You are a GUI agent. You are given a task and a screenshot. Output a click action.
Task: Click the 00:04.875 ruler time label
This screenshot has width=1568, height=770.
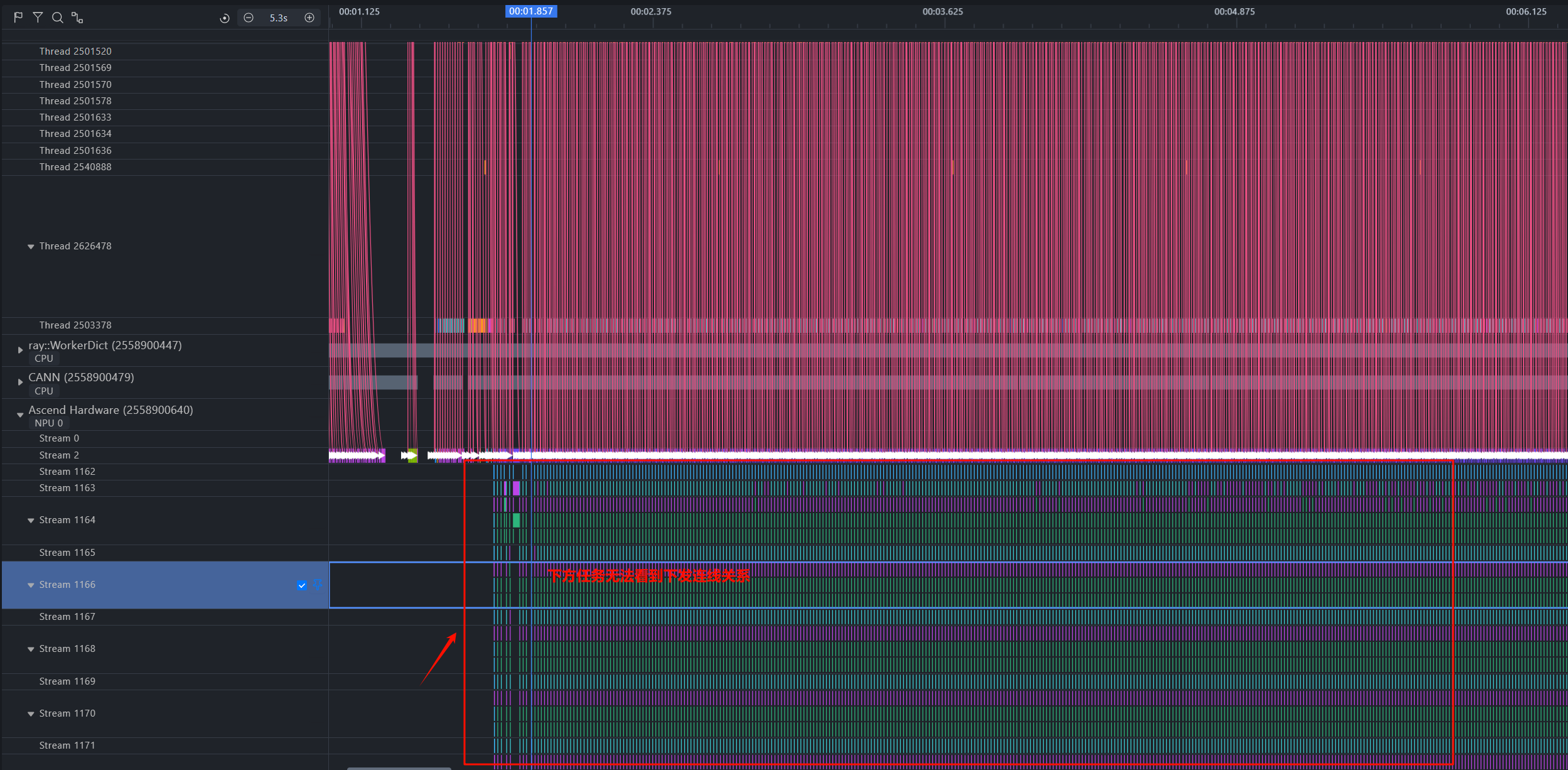(1234, 12)
